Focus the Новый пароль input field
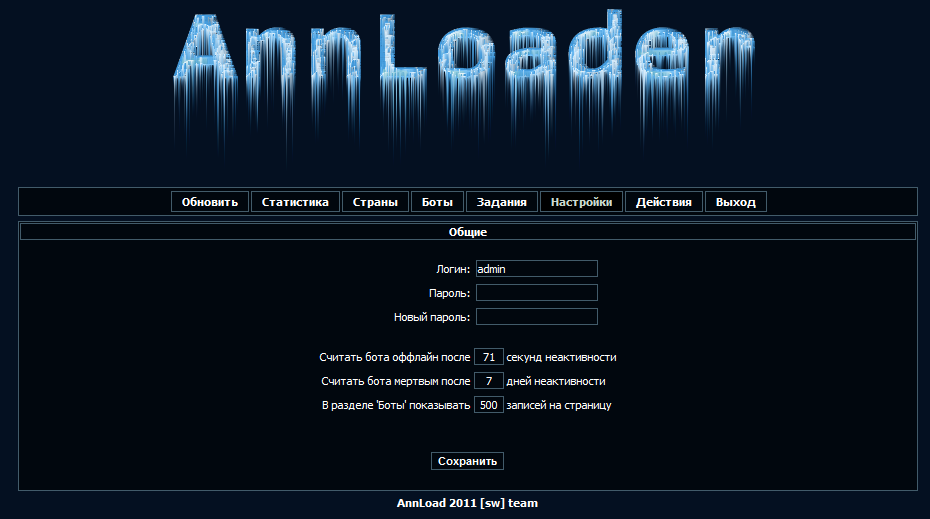 pyautogui.click(x=537, y=317)
